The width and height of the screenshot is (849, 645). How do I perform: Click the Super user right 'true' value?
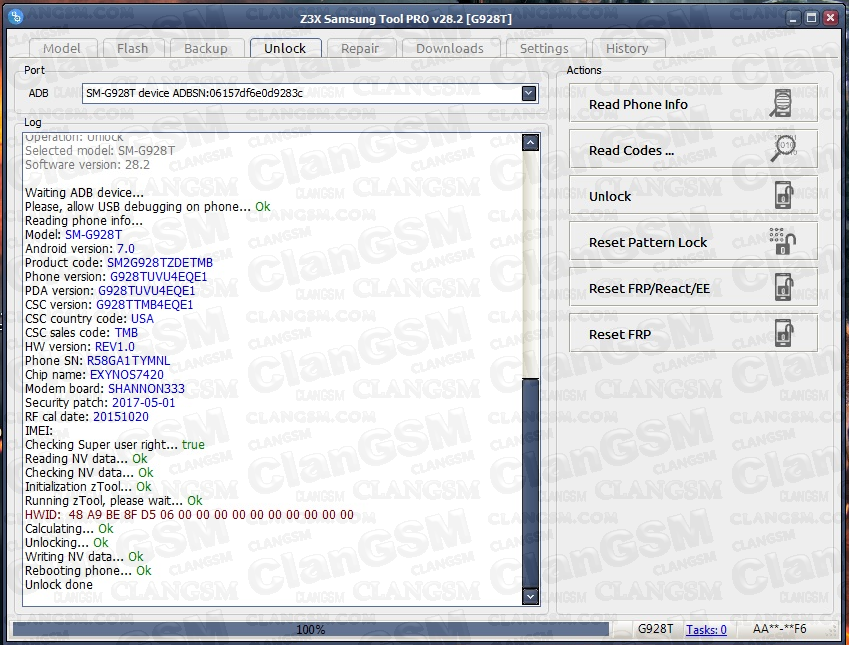click(193, 445)
